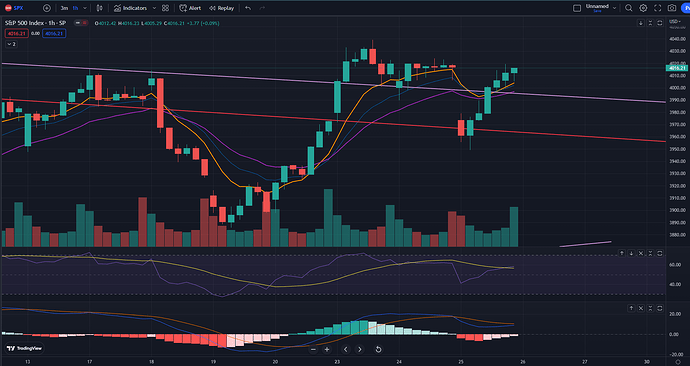Open the quick search magnifier icon

click(629, 8)
